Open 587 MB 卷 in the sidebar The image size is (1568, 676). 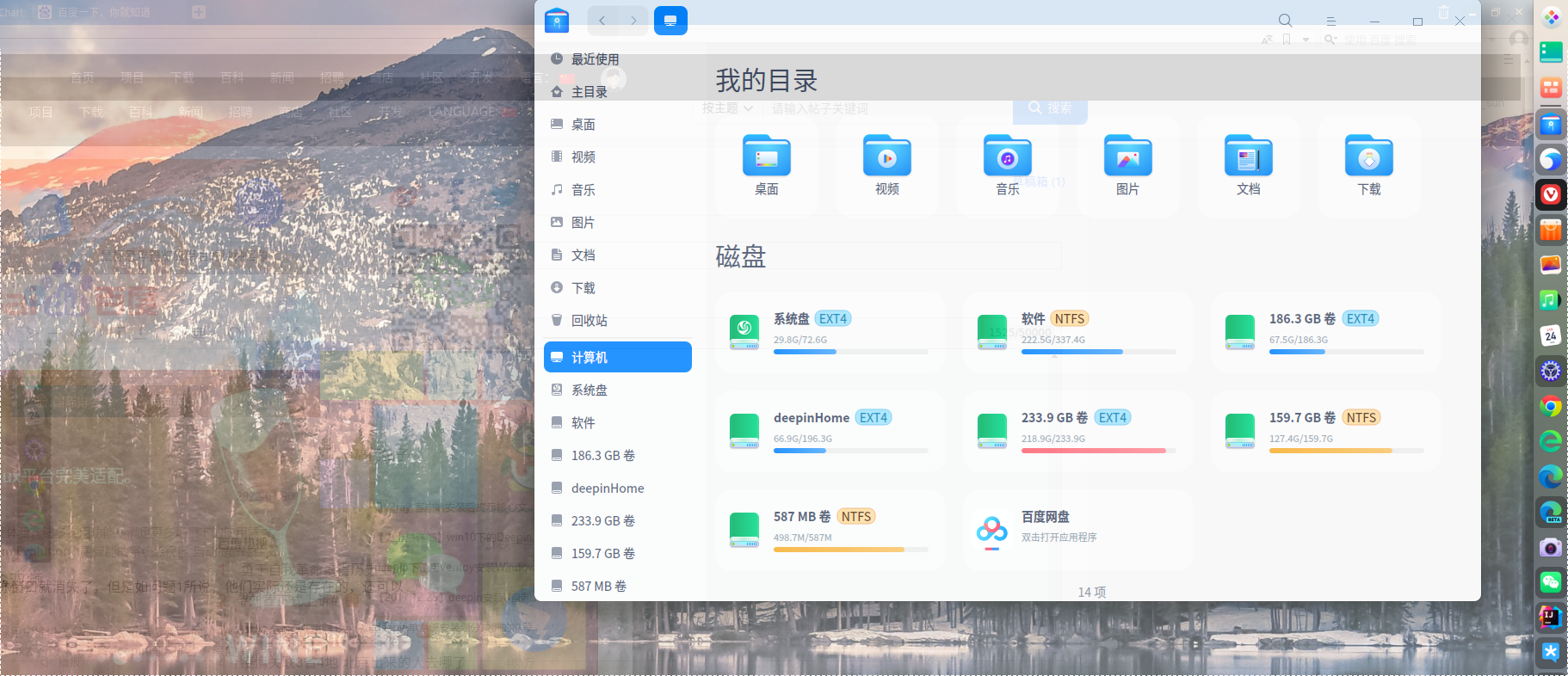618,587
